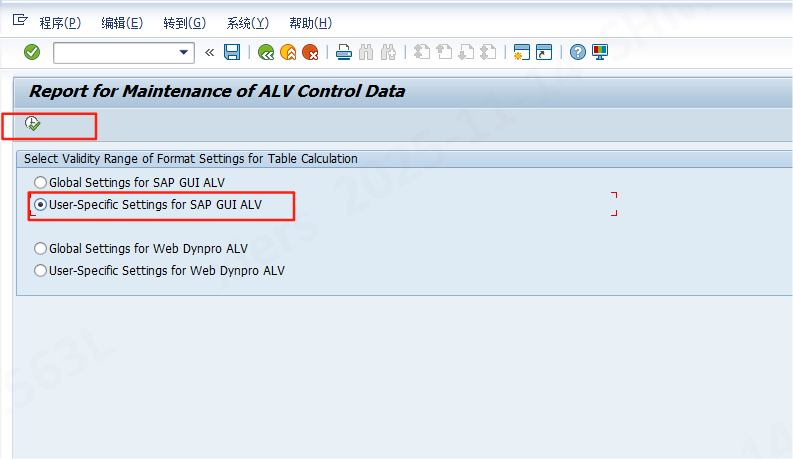
Task: Click the Print icon
Action: coord(344,52)
